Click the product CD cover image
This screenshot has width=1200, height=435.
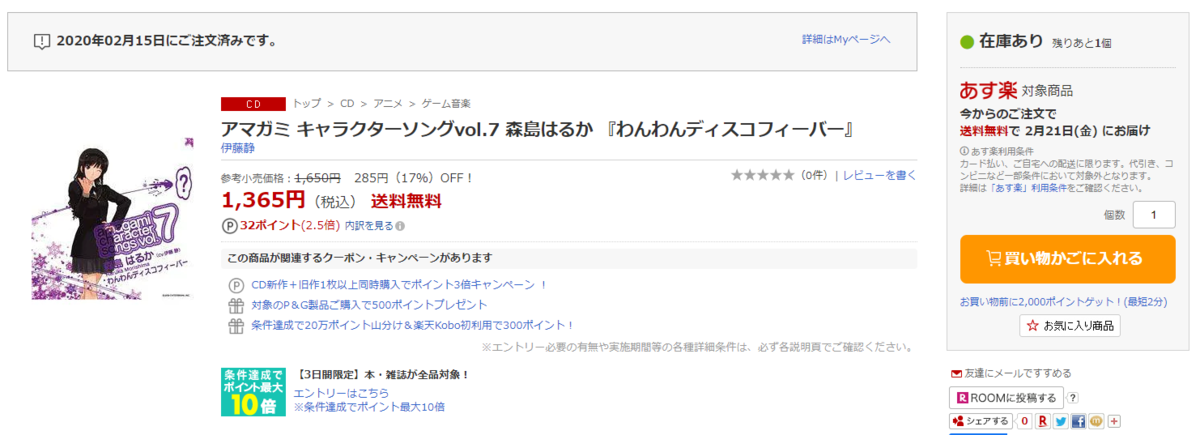pyautogui.click(x=113, y=217)
